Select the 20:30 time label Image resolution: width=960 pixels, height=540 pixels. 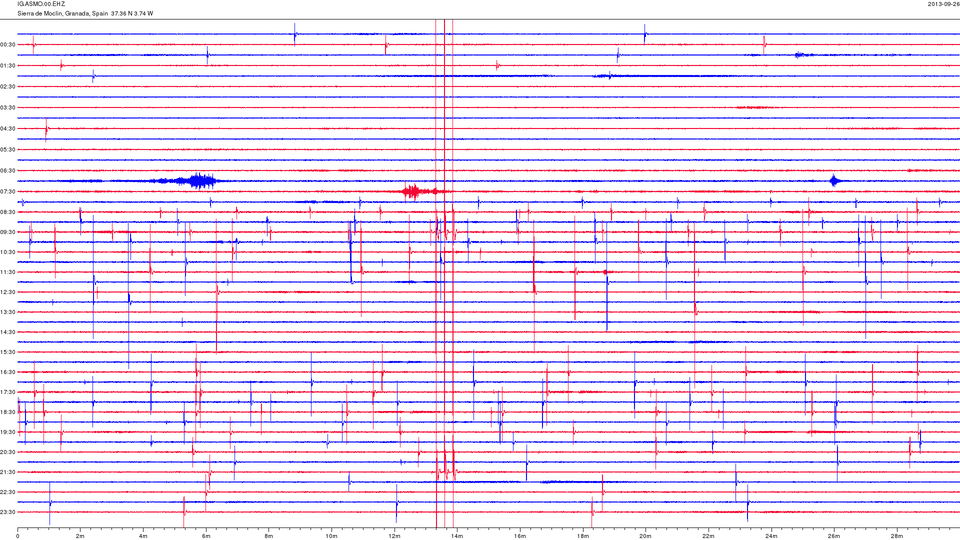coord(8,452)
